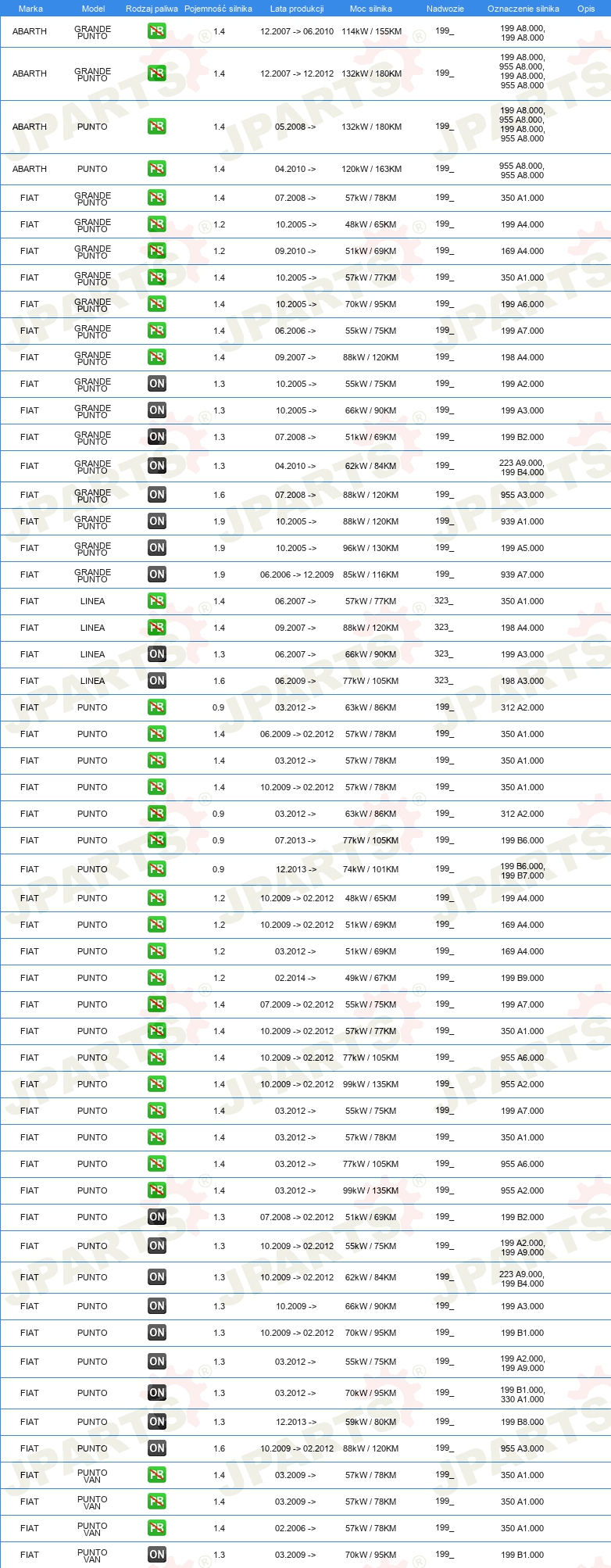Click petrol icon in Linea 57kW / 77KM row
Viewport: 611px width, 1568px height.
click(156, 601)
